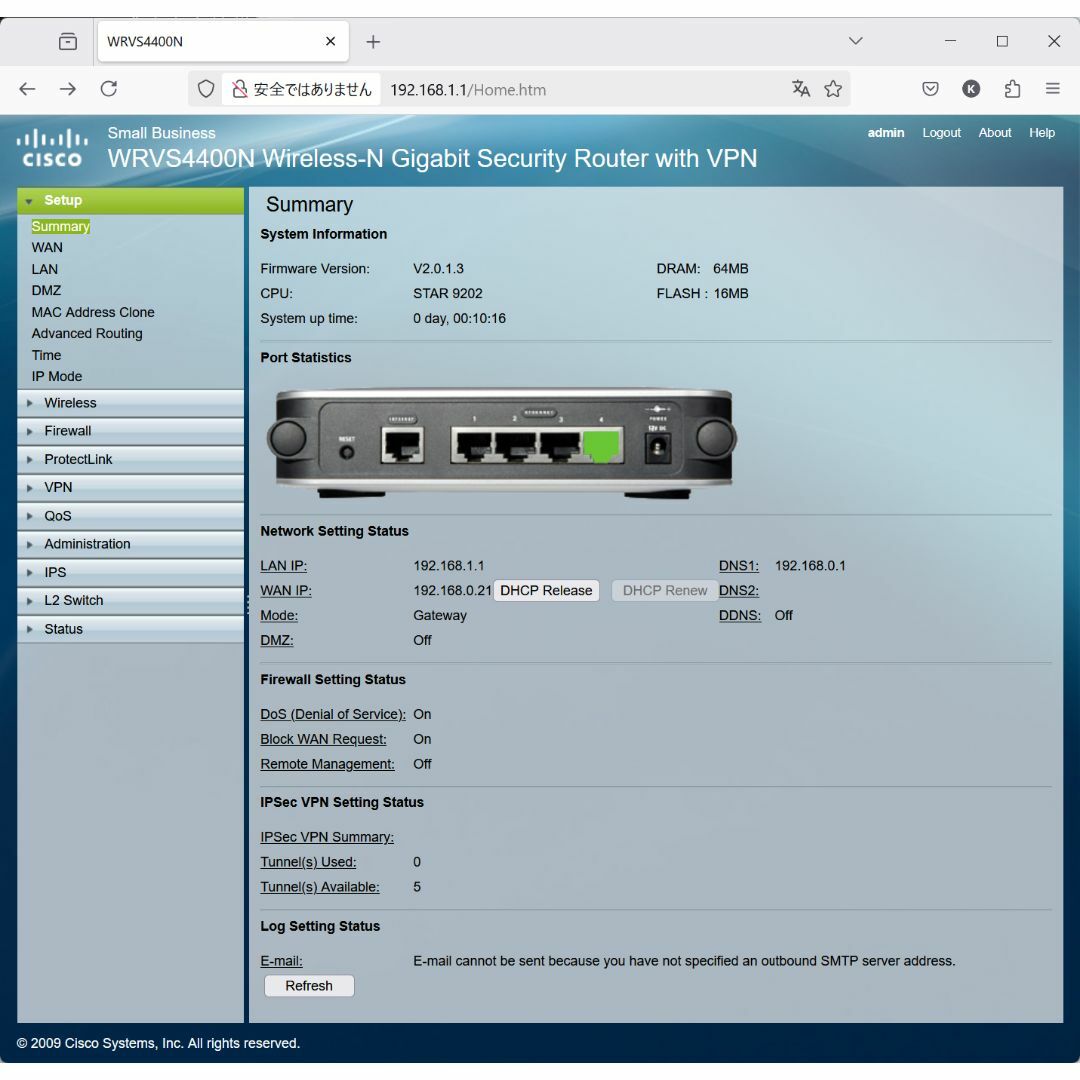Open the IP Mode setup page
Image resolution: width=1080 pixels, height=1080 pixels.
[56, 377]
